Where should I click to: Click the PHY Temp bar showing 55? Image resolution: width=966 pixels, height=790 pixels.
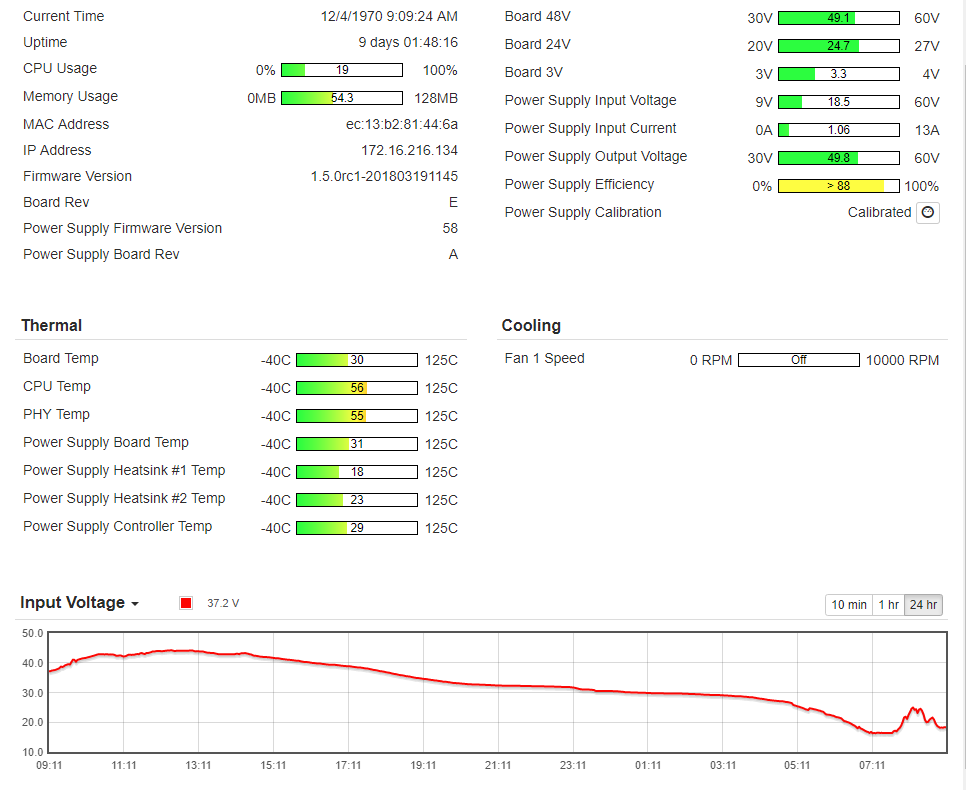357,416
